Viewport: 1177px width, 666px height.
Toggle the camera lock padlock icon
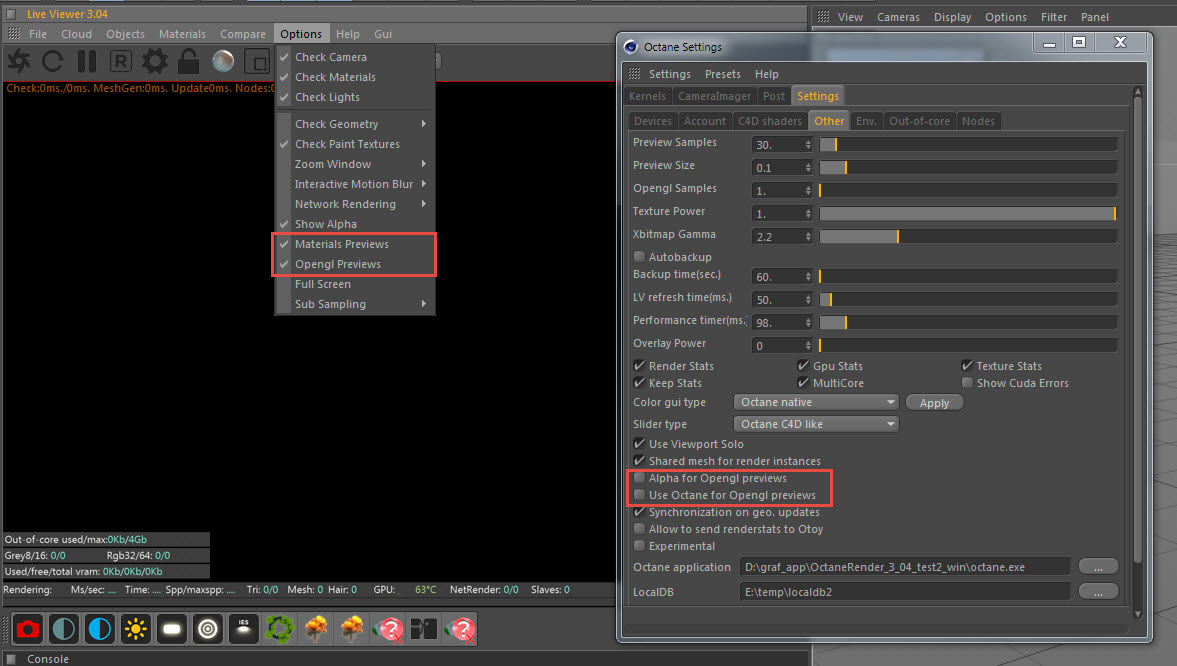[x=188, y=61]
